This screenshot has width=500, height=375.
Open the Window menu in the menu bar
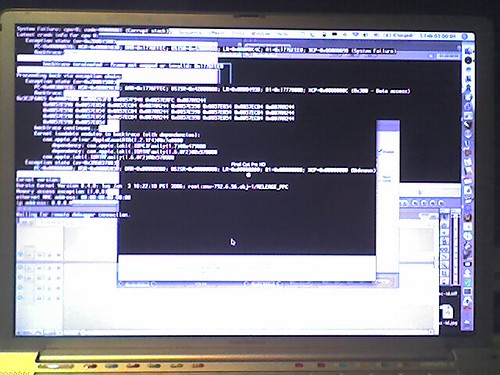[x=260, y=34]
